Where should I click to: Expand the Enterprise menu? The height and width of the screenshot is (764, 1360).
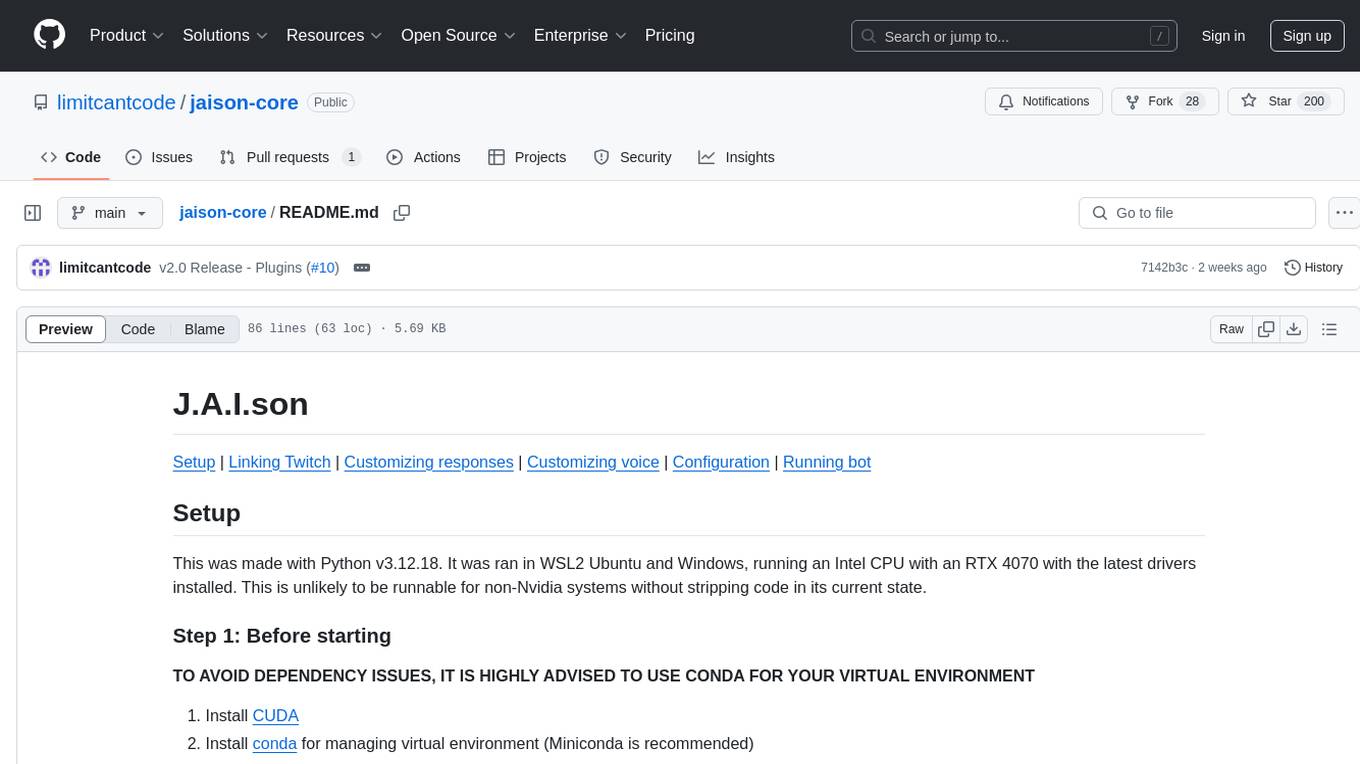point(580,35)
